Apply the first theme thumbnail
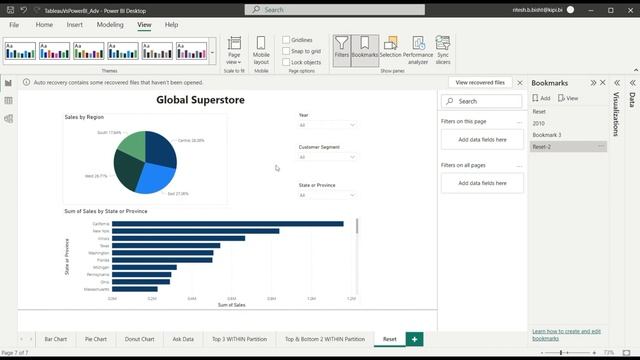Screen dimensions: 640x360 click(x=20, y=51)
